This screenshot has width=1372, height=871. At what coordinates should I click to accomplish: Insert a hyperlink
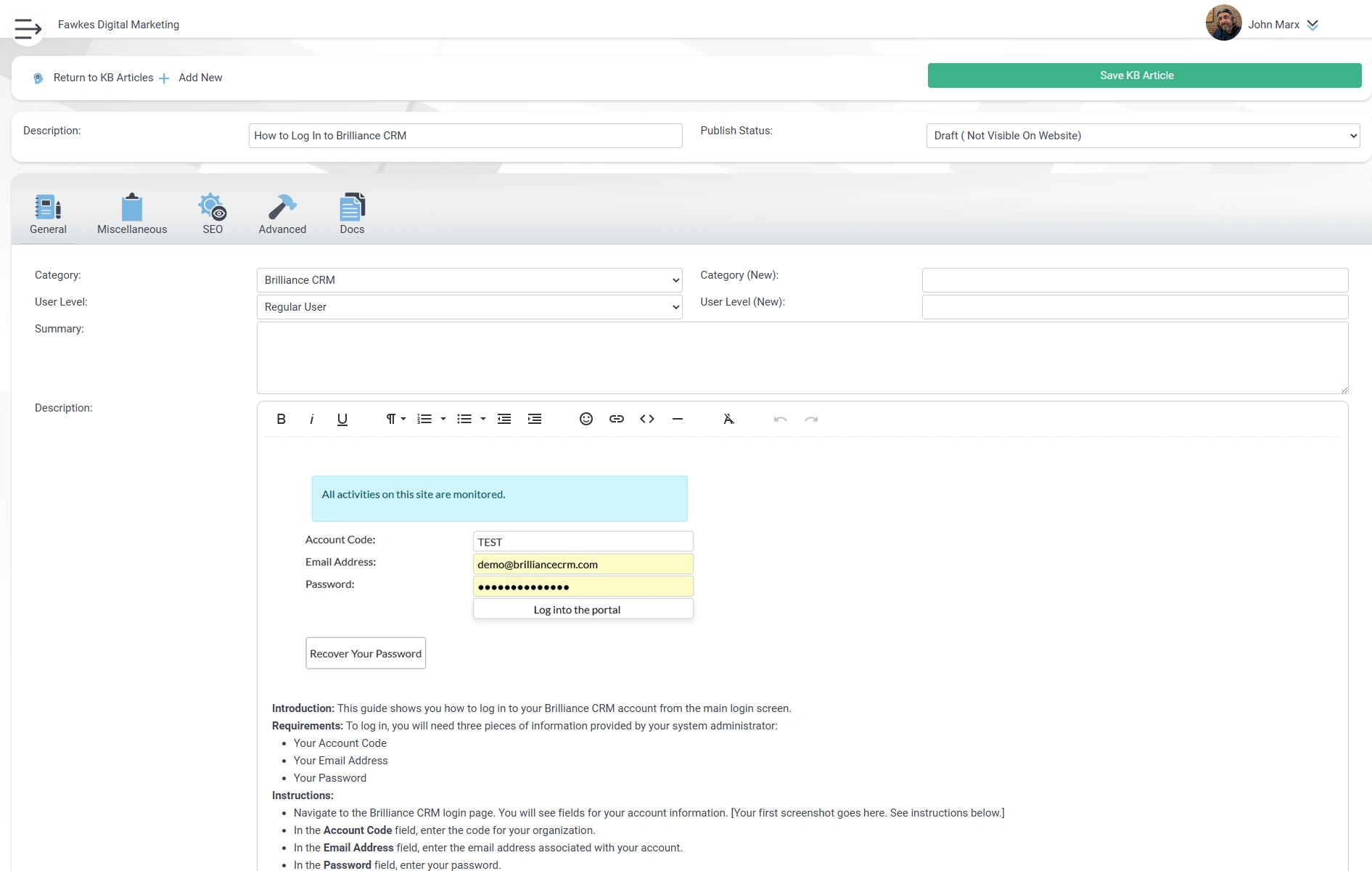point(617,419)
